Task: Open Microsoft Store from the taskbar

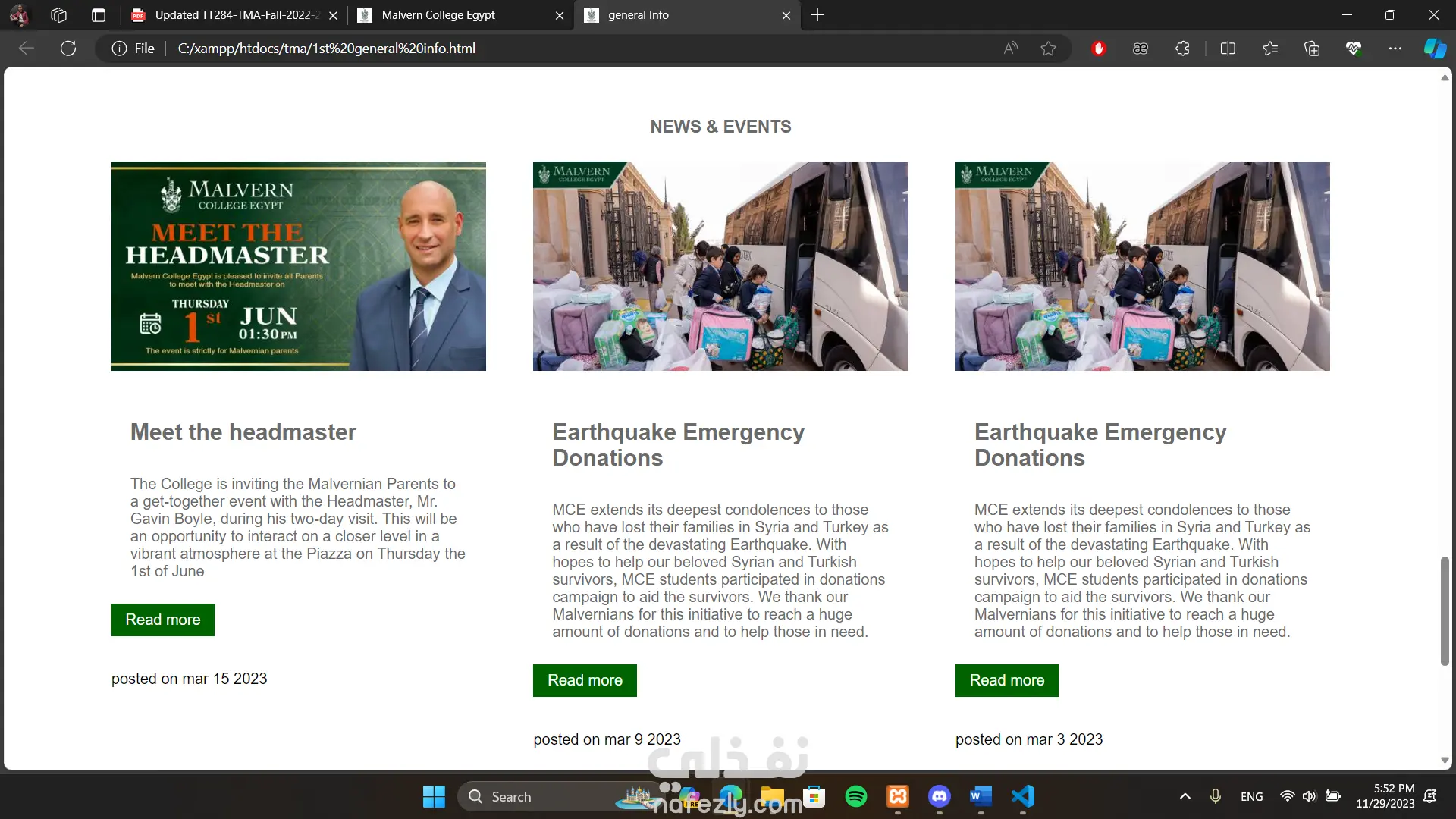Action: coord(814,796)
